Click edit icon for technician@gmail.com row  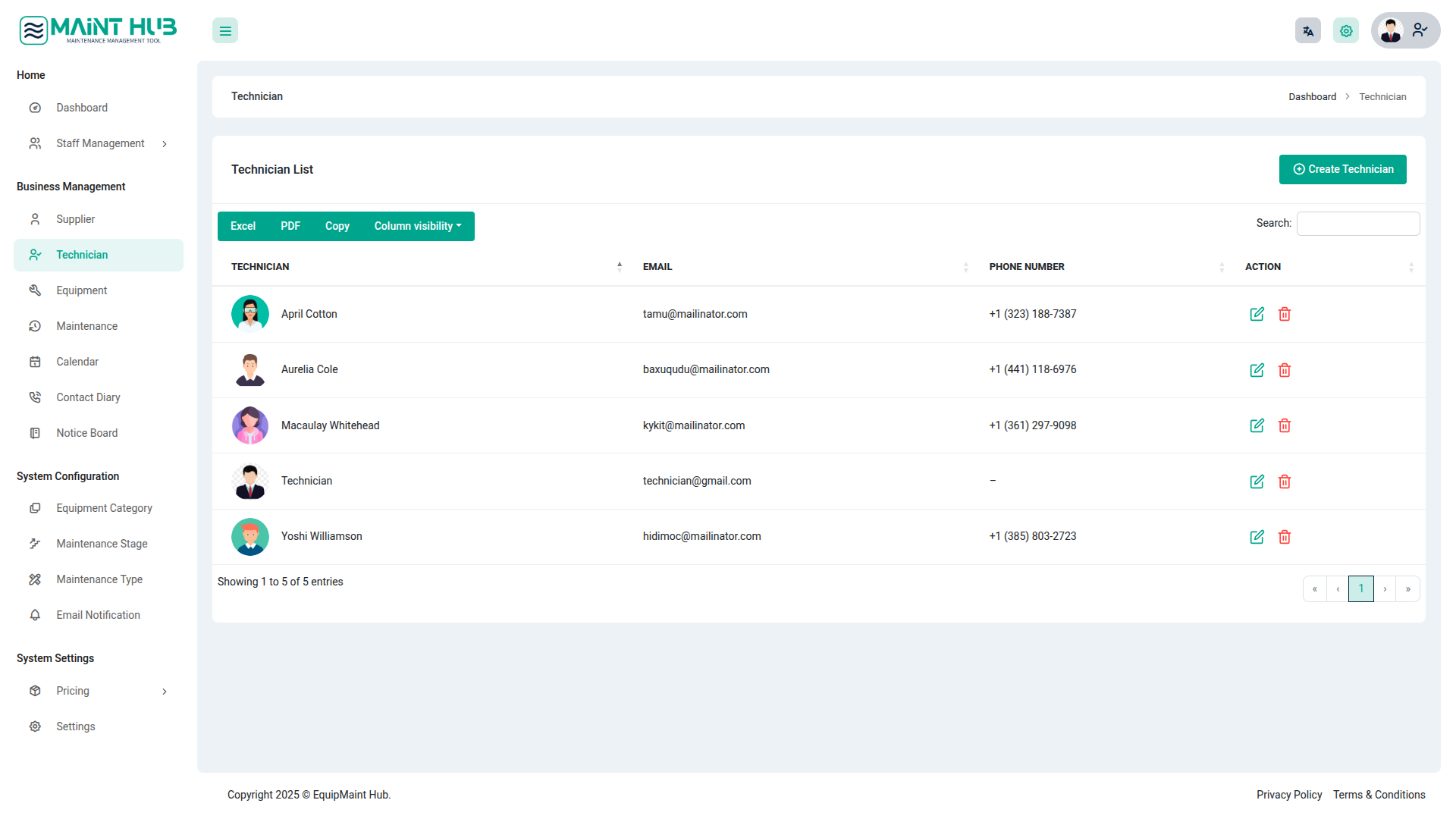click(x=1257, y=482)
